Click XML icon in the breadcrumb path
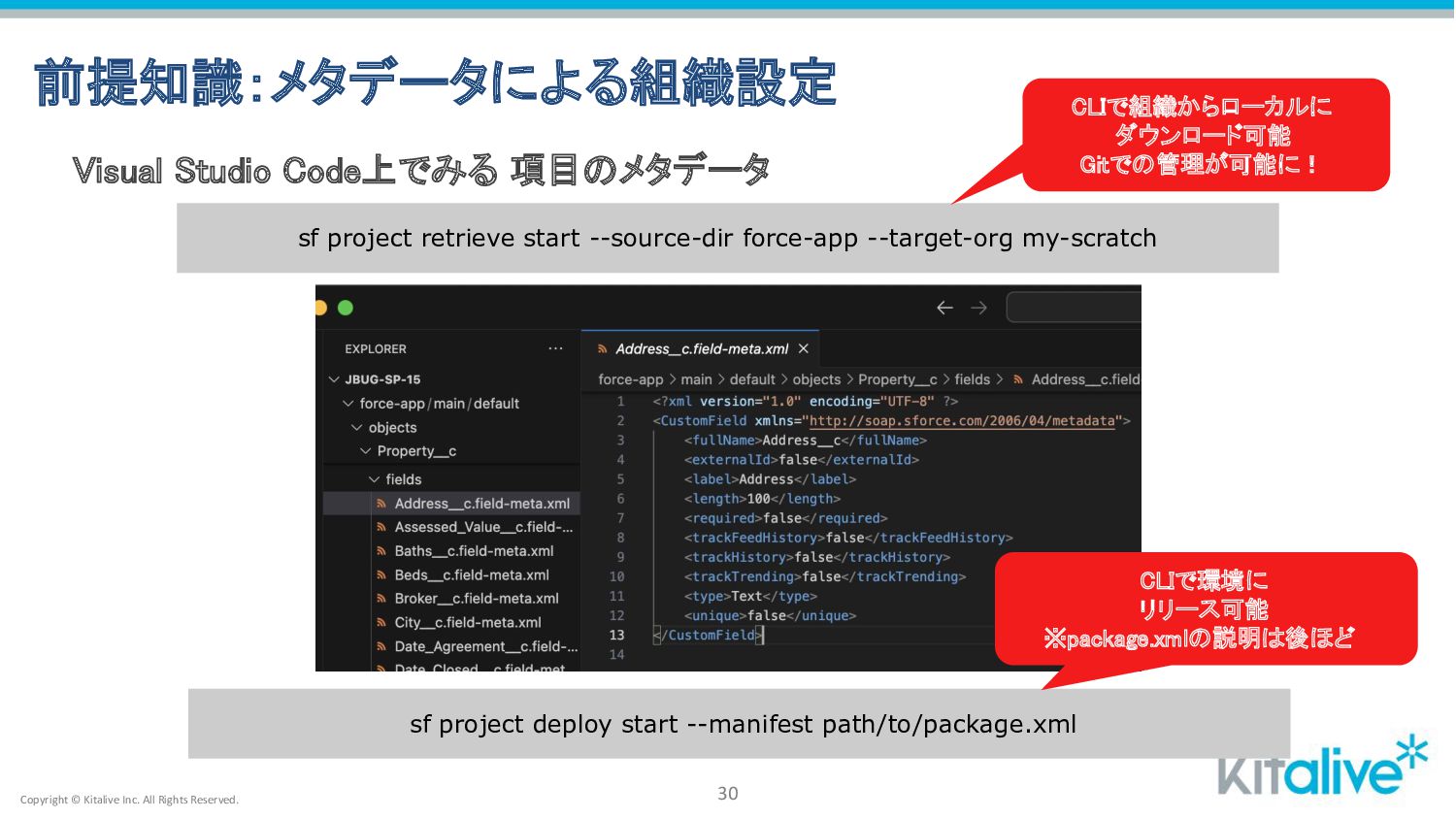Screen dimensions: 1456x819 point(1018,379)
